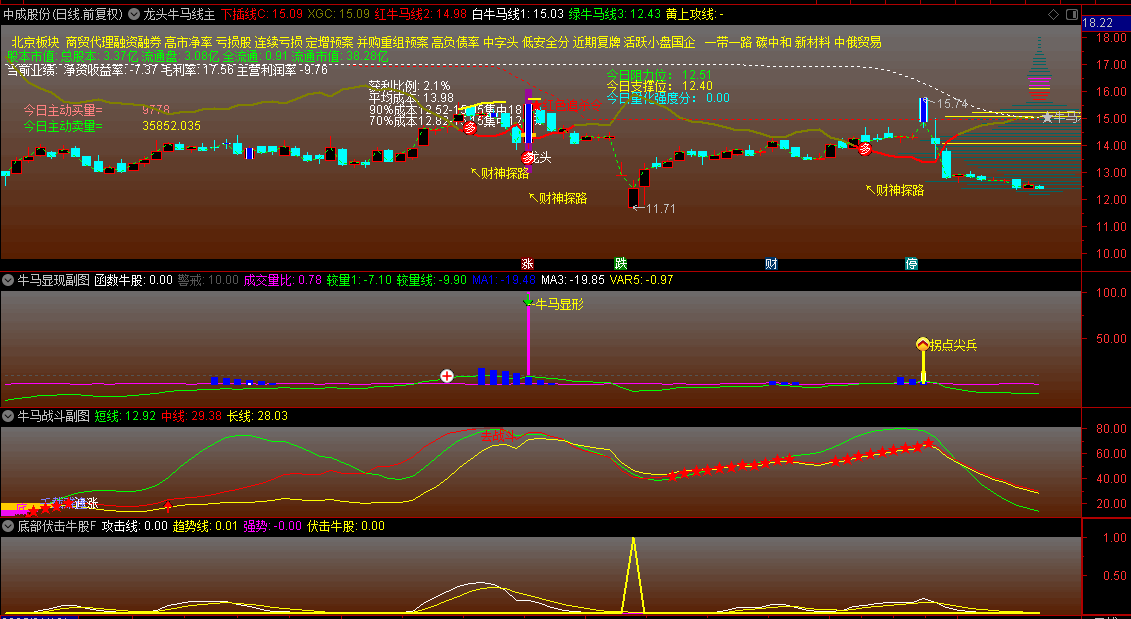The image size is (1131, 619).
Task: Click the red plus circle in the 牛马显现副图 panel
Action: [447, 376]
